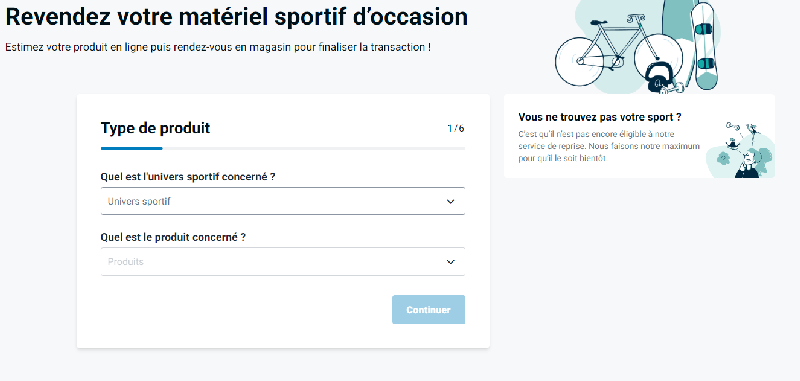800x381 pixels.
Task: Click the 'Type de produit' heading
Action: 155,128
